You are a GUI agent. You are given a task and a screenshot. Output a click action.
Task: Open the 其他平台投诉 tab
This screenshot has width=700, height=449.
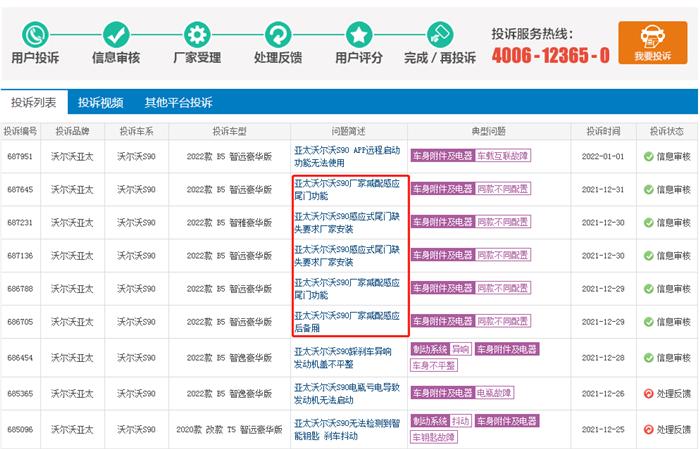coord(178,103)
